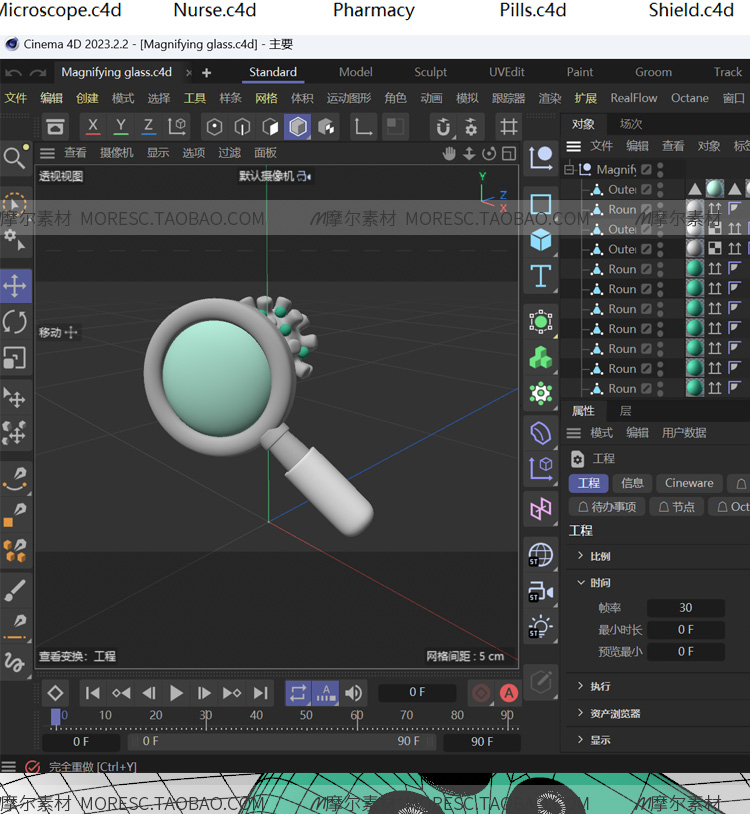This screenshot has height=814, width=750.
Task: Click the Cineware button in attributes
Action: 689,483
